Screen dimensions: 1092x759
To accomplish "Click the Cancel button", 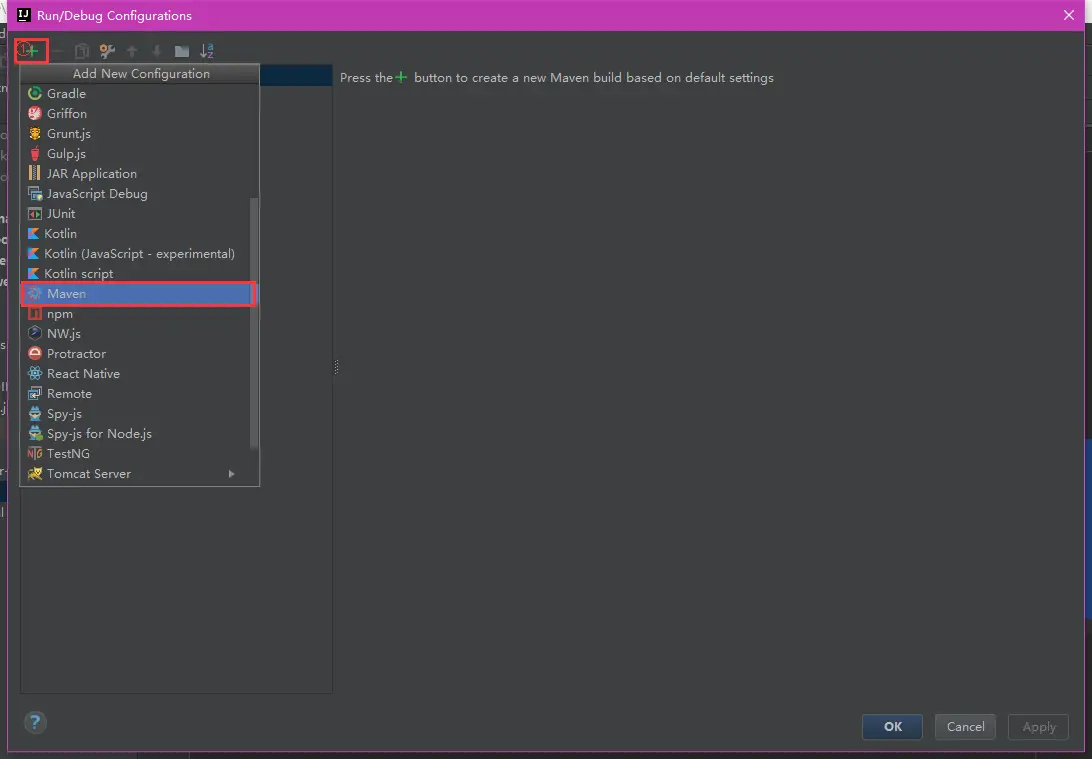I will coord(964,727).
